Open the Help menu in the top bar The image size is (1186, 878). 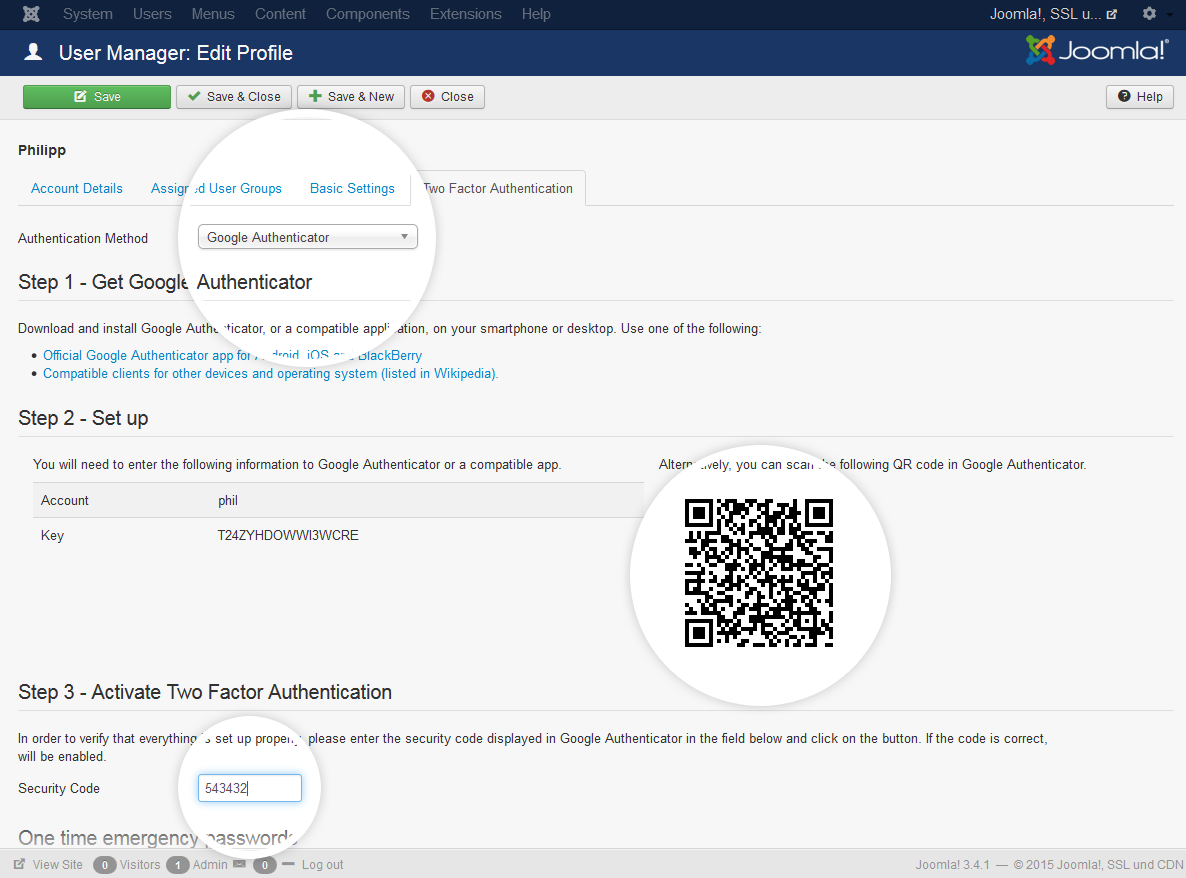(536, 14)
